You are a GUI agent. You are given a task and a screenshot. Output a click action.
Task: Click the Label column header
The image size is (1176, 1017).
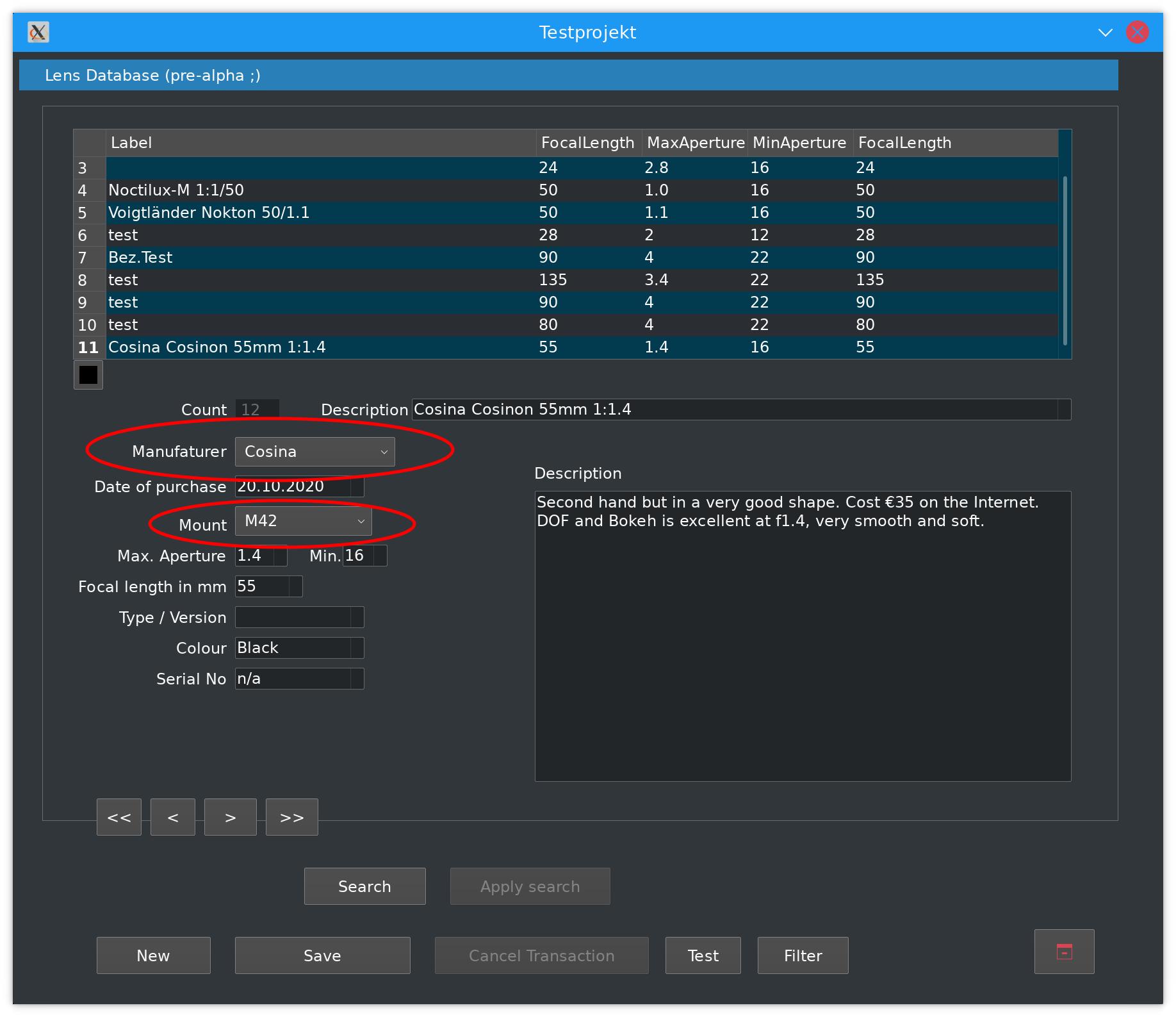coord(320,143)
